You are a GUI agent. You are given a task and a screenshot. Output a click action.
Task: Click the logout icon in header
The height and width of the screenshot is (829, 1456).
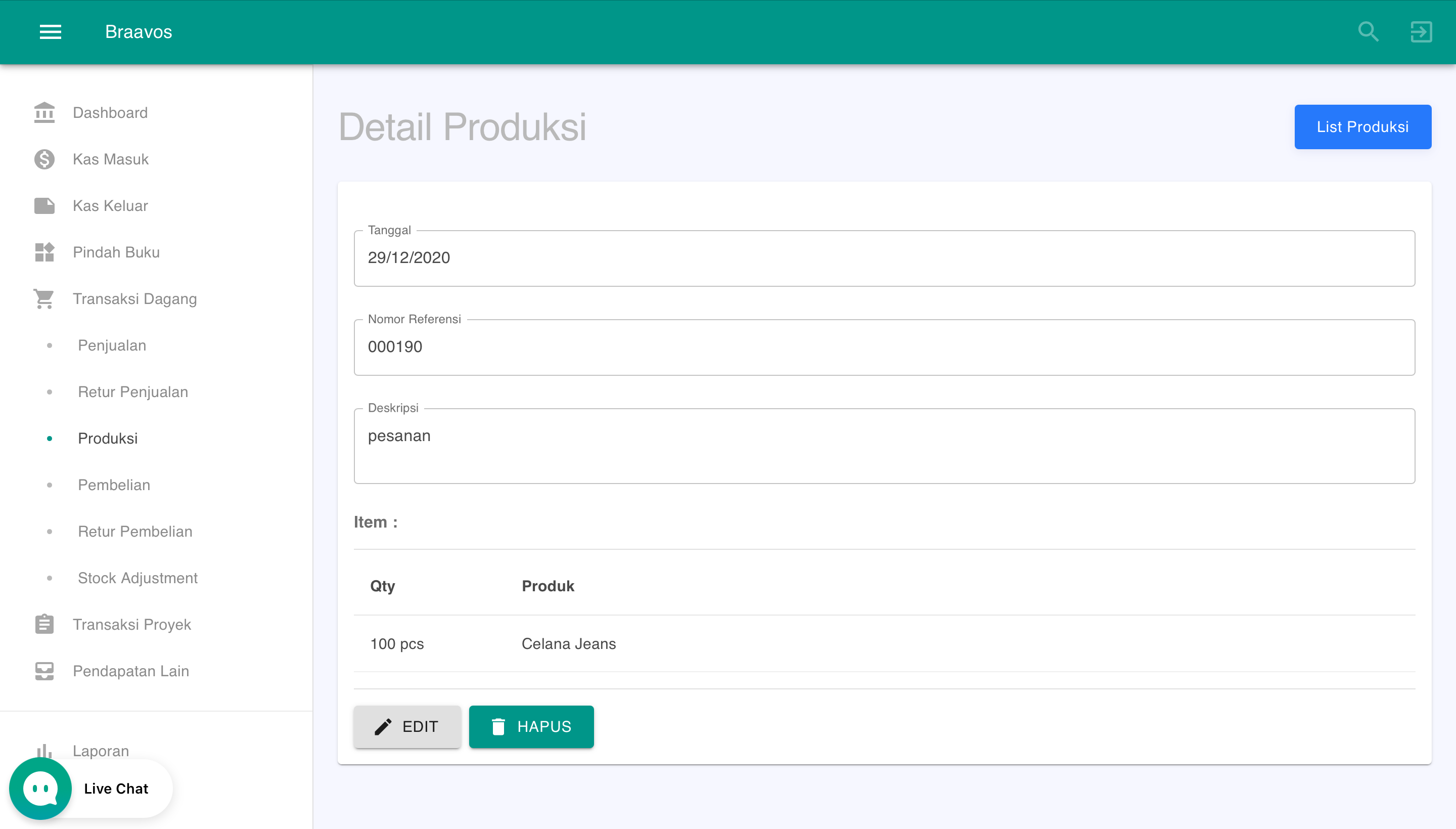point(1421,32)
